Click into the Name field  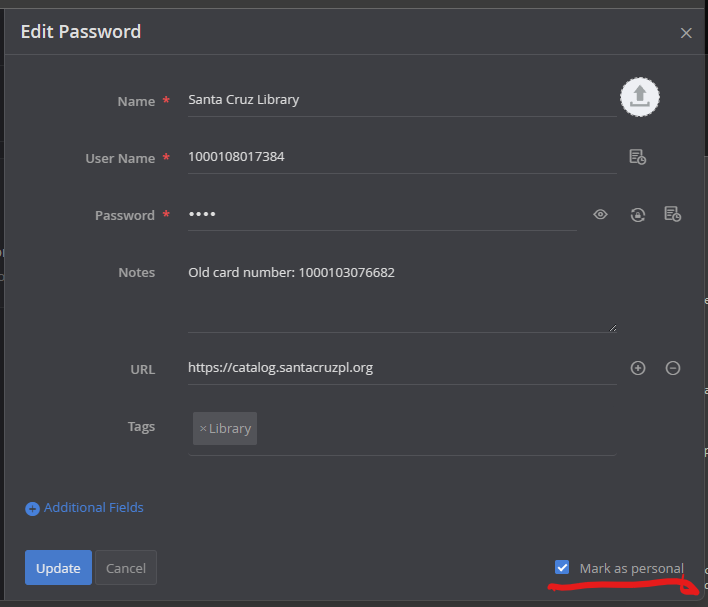click(x=400, y=100)
